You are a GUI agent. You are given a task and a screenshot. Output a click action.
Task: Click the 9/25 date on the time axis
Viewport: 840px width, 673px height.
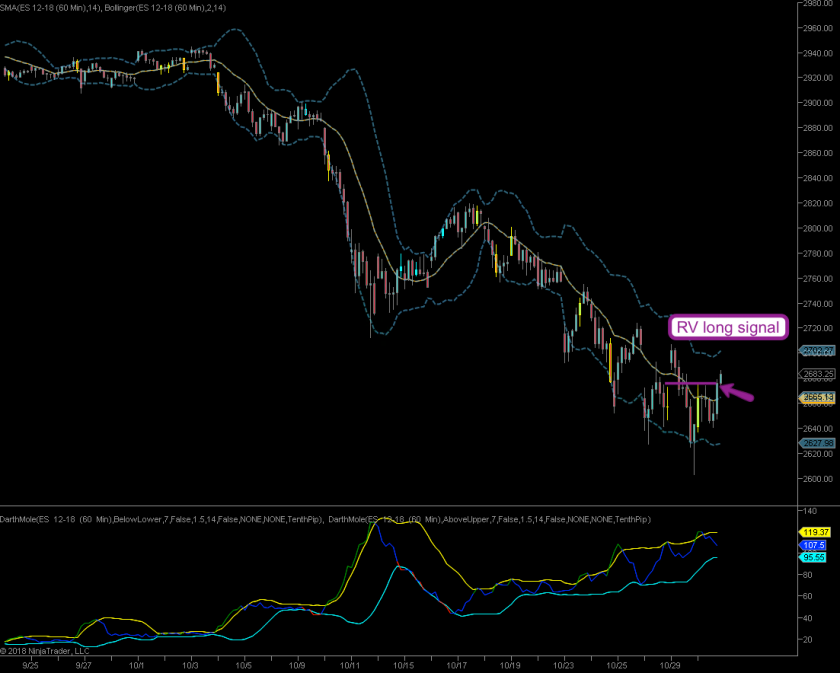[31, 664]
